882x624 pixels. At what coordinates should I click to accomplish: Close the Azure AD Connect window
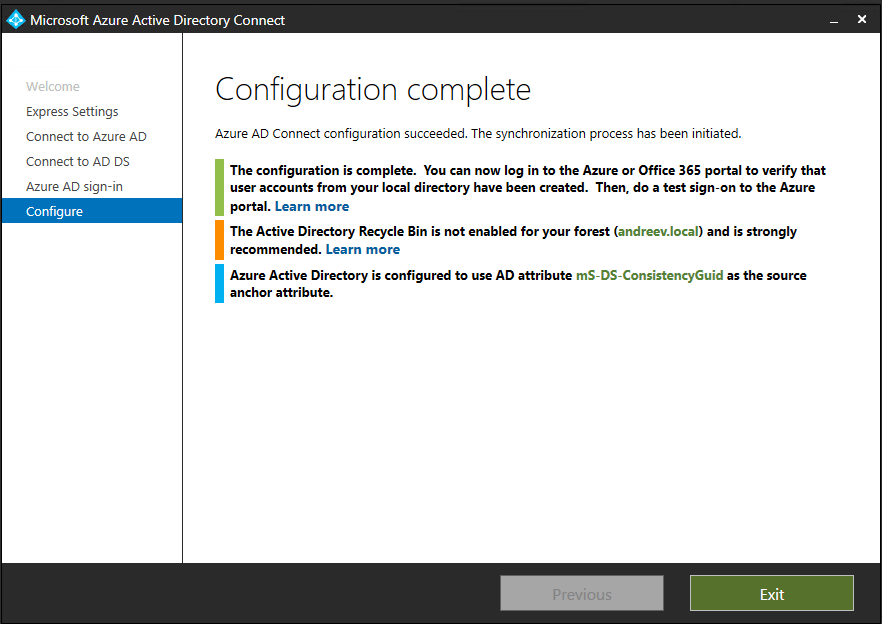click(862, 20)
